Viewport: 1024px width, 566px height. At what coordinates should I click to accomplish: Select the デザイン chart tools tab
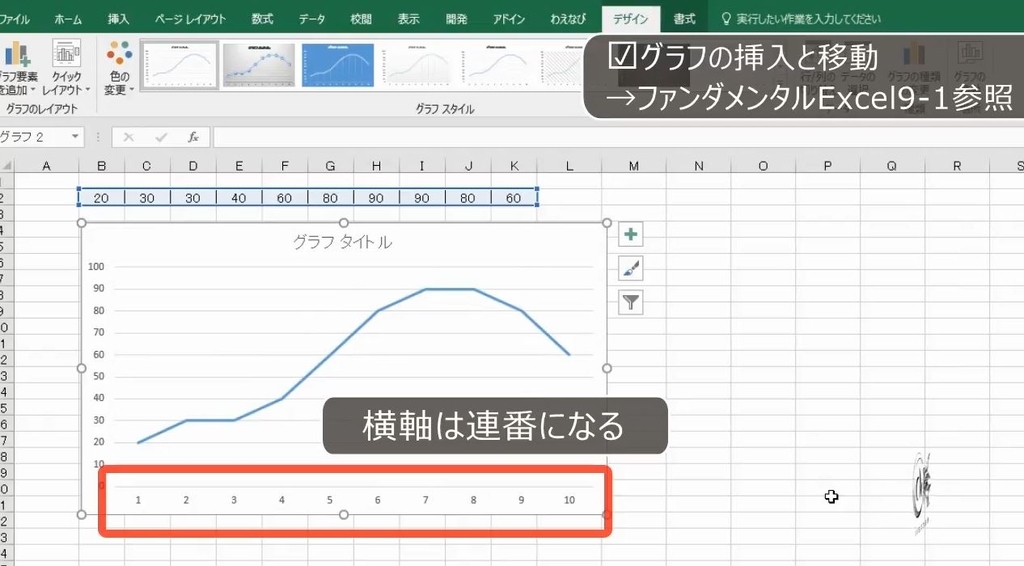pos(630,19)
